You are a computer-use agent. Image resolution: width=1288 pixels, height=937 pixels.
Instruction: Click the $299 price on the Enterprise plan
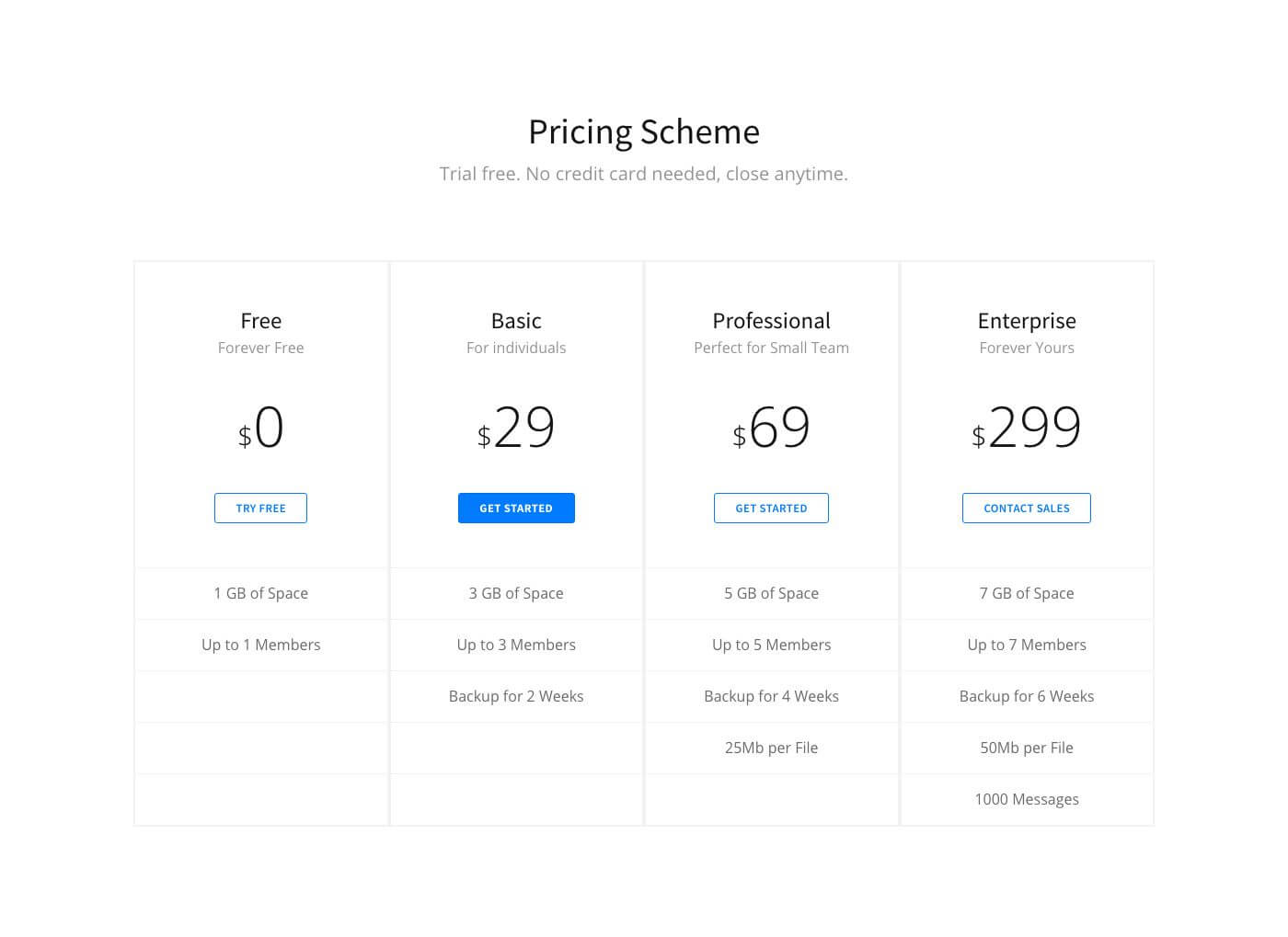[1027, 428]
